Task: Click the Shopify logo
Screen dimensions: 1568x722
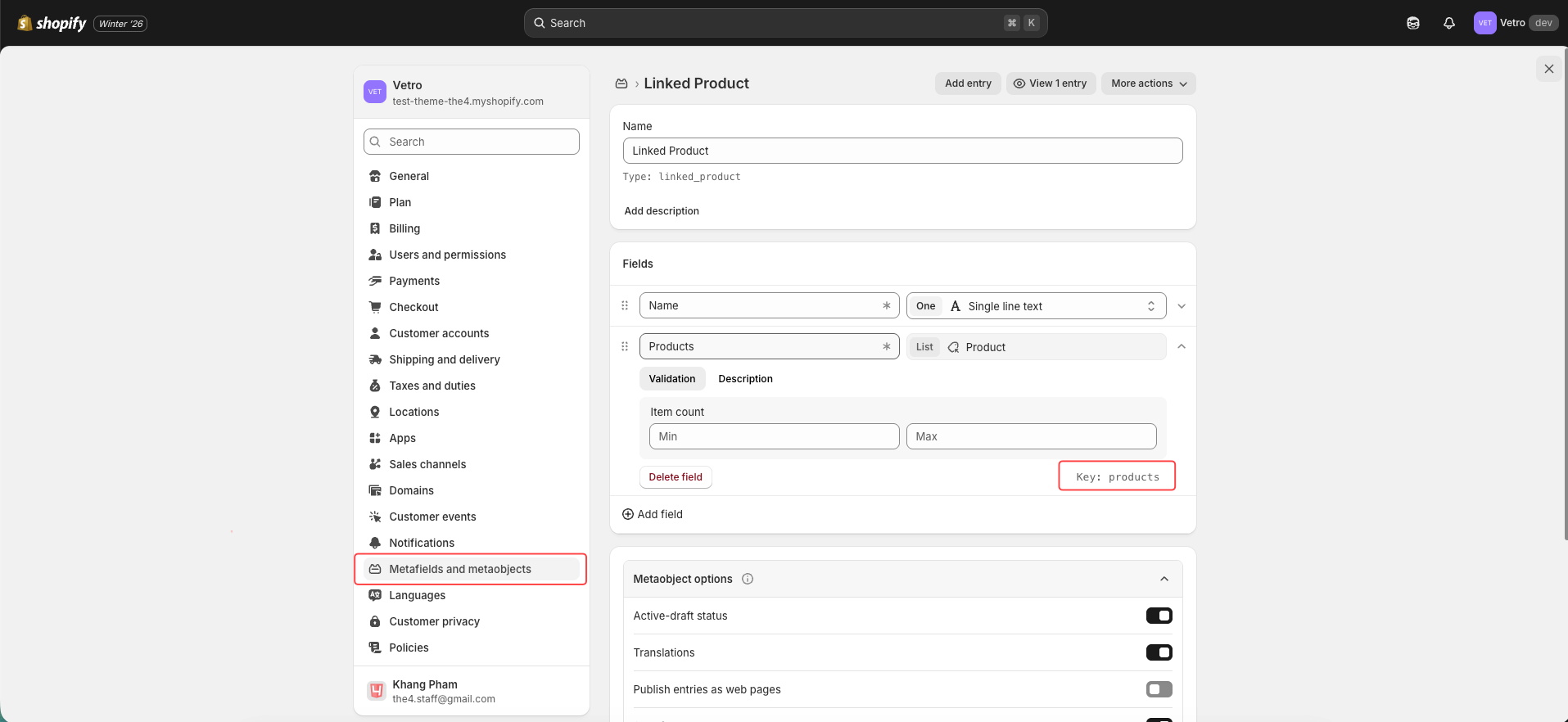Action: point(52,23)
